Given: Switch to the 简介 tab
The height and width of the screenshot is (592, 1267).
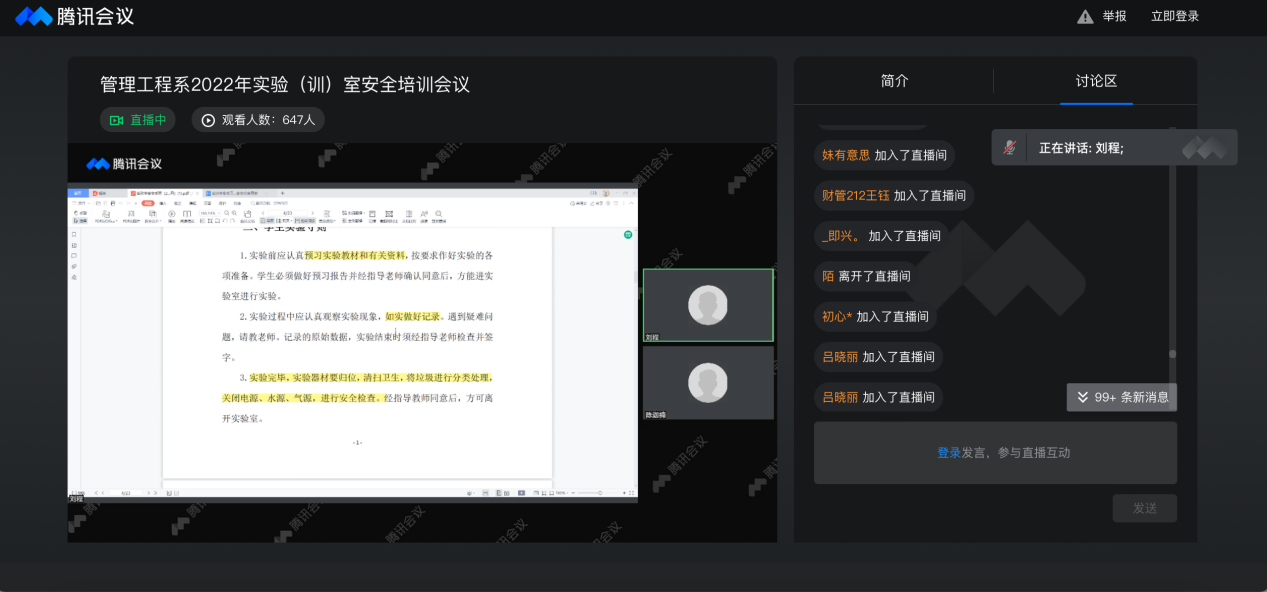Looking at the screenshot, I should [x=894, y=81].
